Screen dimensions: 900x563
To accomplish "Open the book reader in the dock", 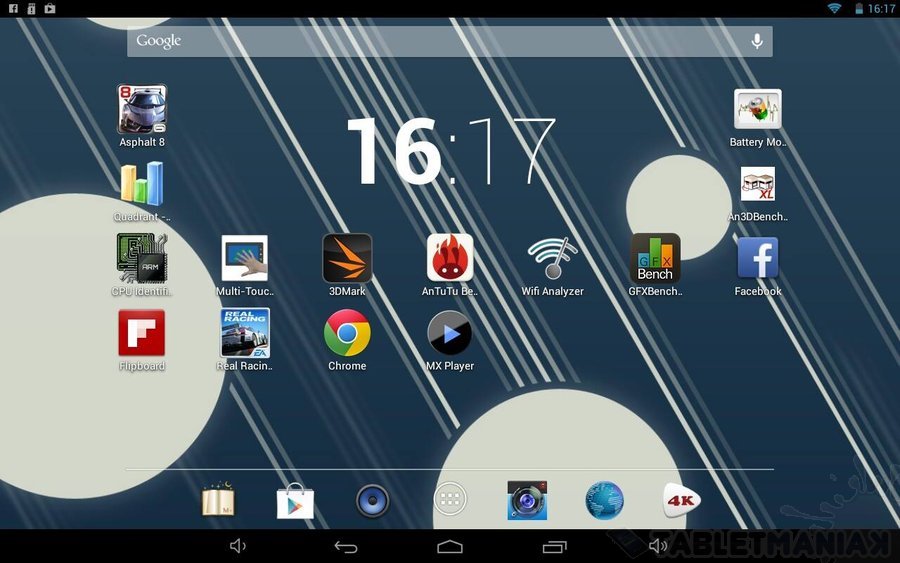I will (x=218, y=500).
